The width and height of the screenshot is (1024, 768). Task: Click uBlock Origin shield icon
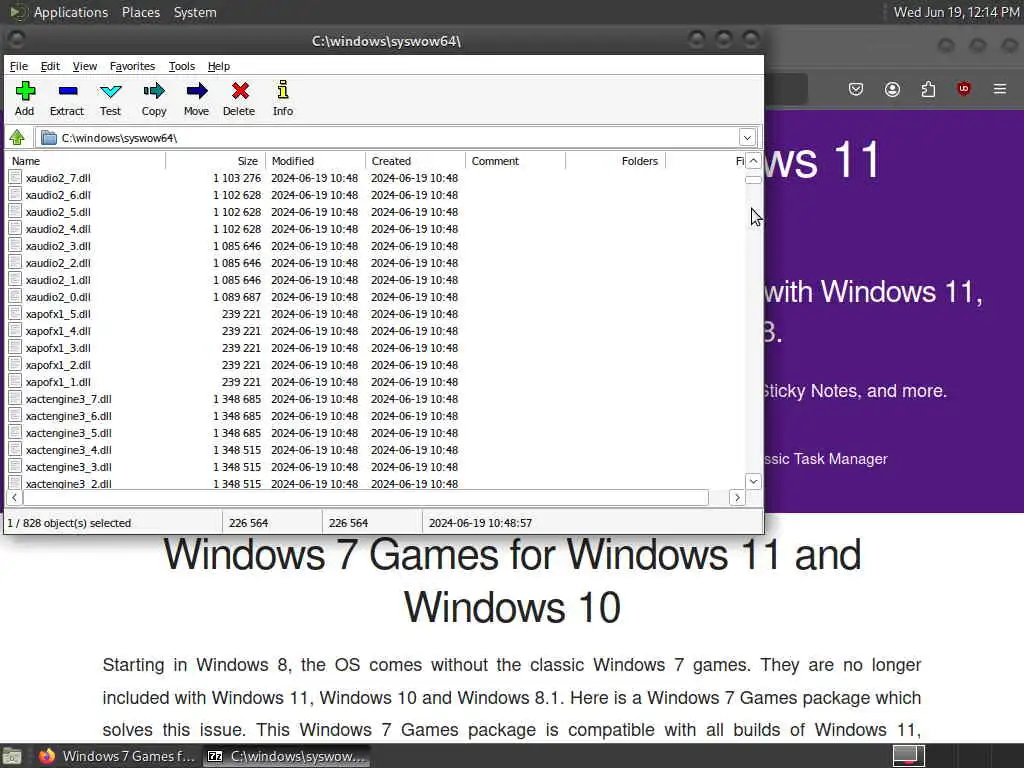(963, 89)
